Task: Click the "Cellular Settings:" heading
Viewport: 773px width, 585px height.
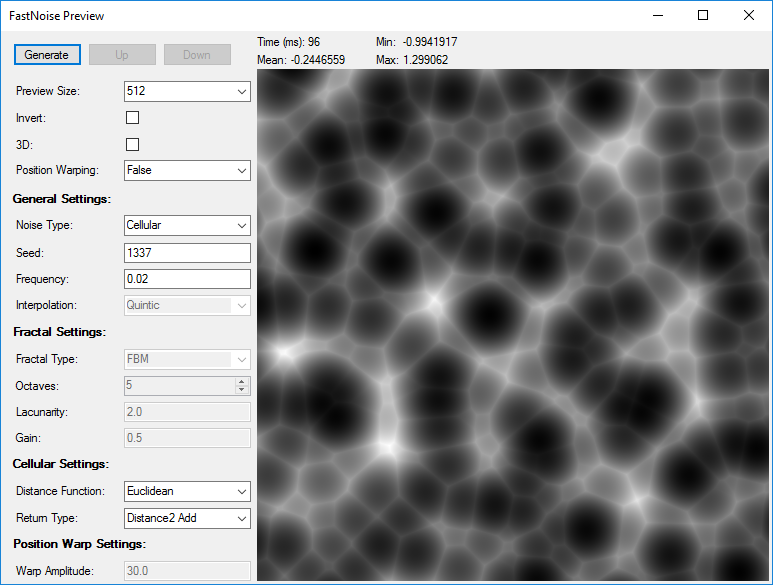Action: [61, 464]
